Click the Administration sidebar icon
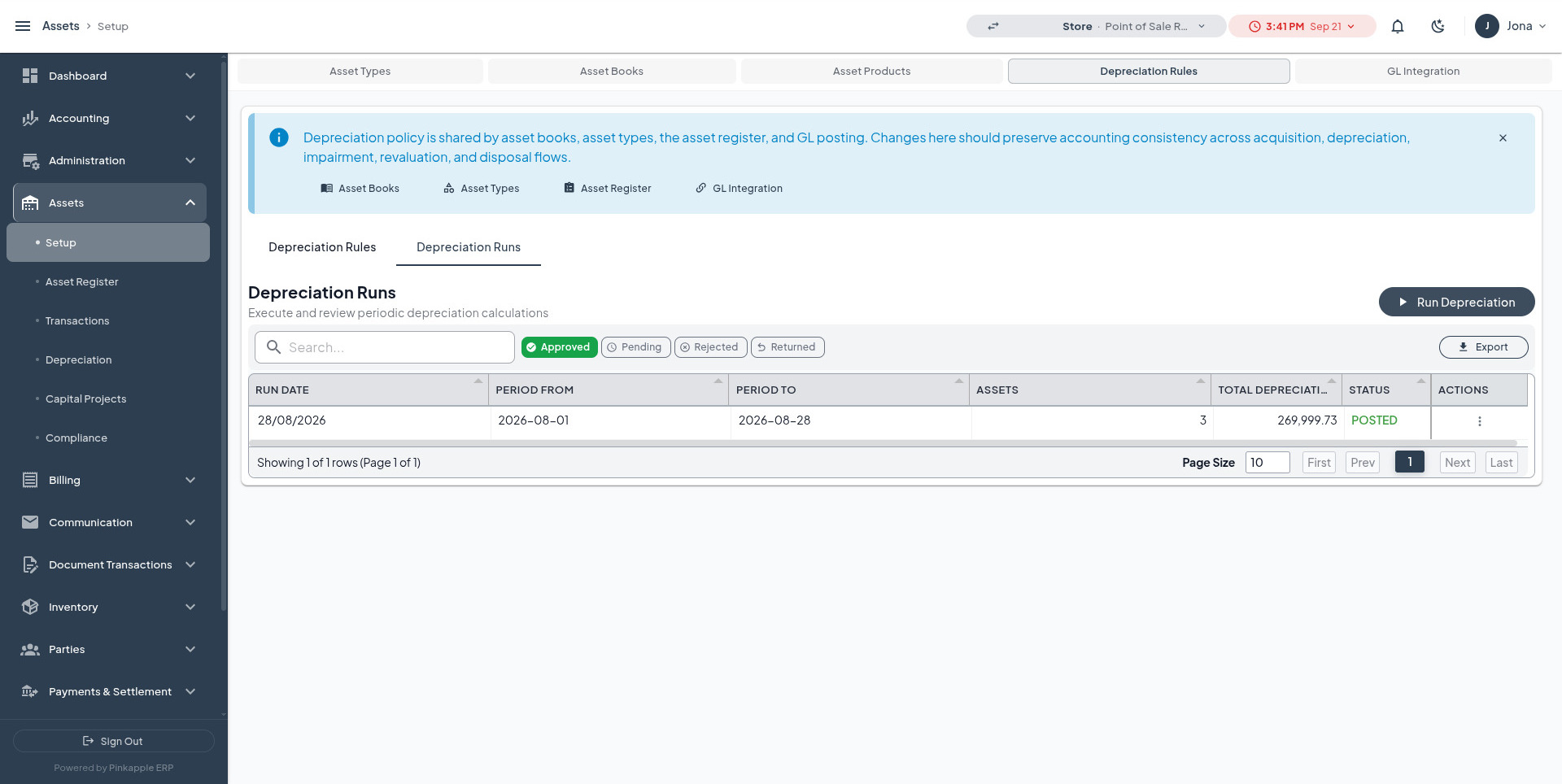 [x=30, y=160]
